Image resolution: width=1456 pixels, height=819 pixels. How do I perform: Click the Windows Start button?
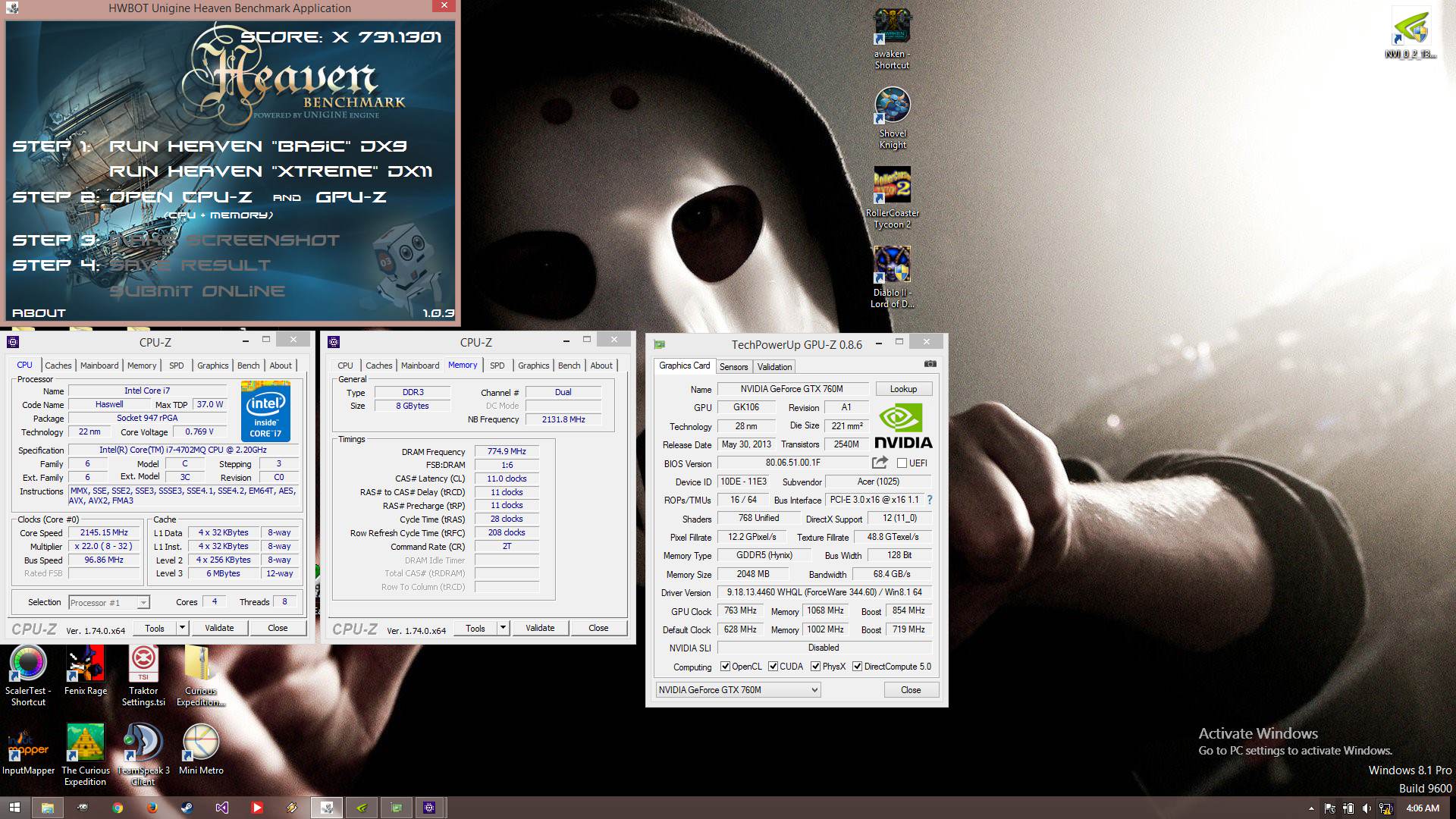tap(14, 808)
